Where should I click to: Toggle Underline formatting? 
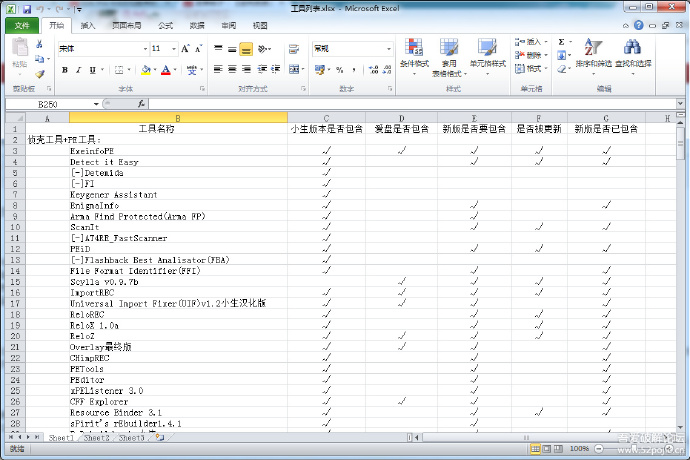pyautogui.click(x=92, y=70)
